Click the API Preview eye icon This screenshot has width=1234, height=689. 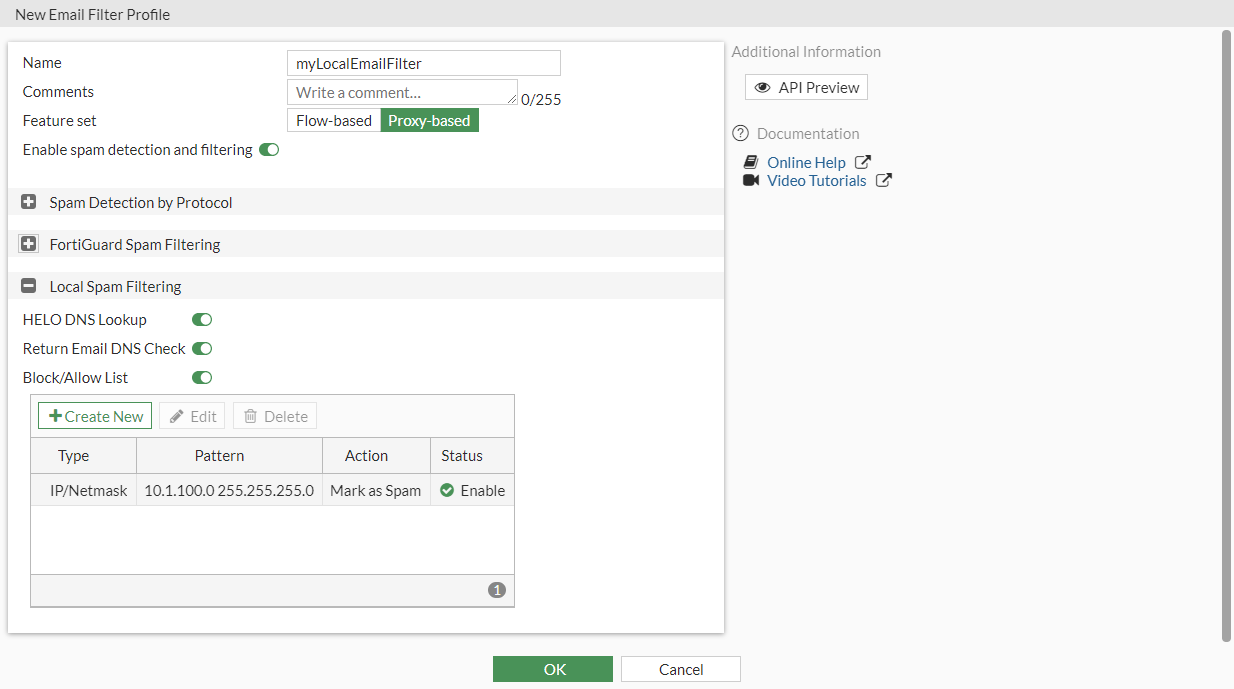(765, 87)
